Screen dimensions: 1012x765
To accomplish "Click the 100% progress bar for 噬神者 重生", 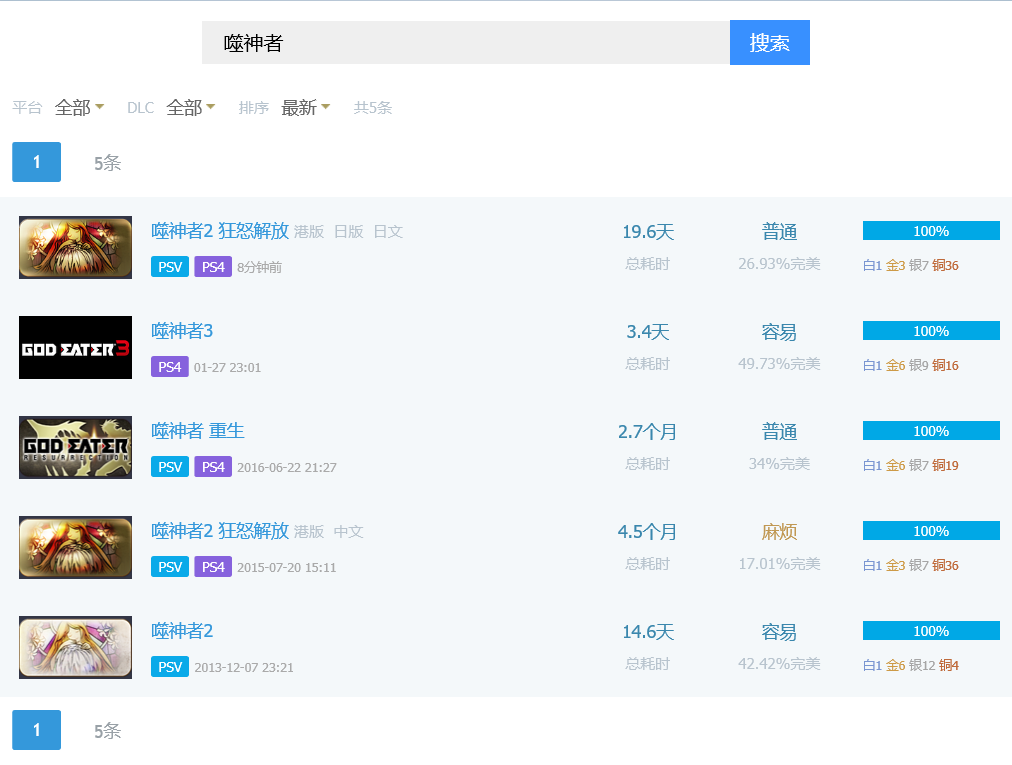I will 931,431.
